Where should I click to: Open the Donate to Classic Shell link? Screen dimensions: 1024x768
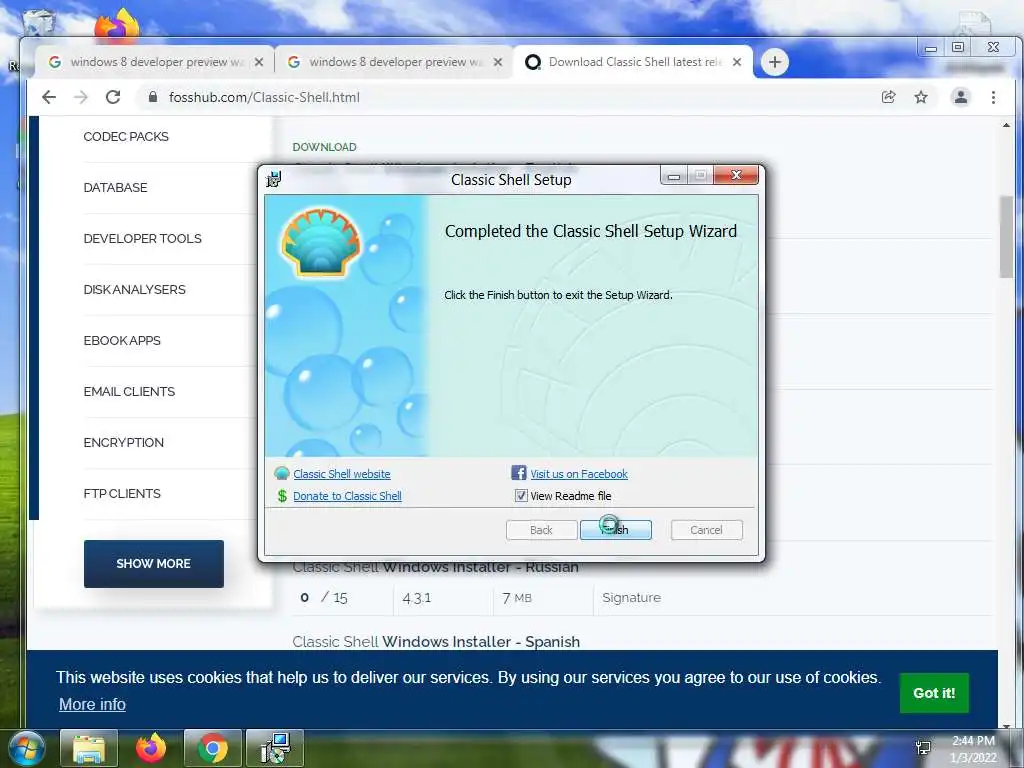347,496
